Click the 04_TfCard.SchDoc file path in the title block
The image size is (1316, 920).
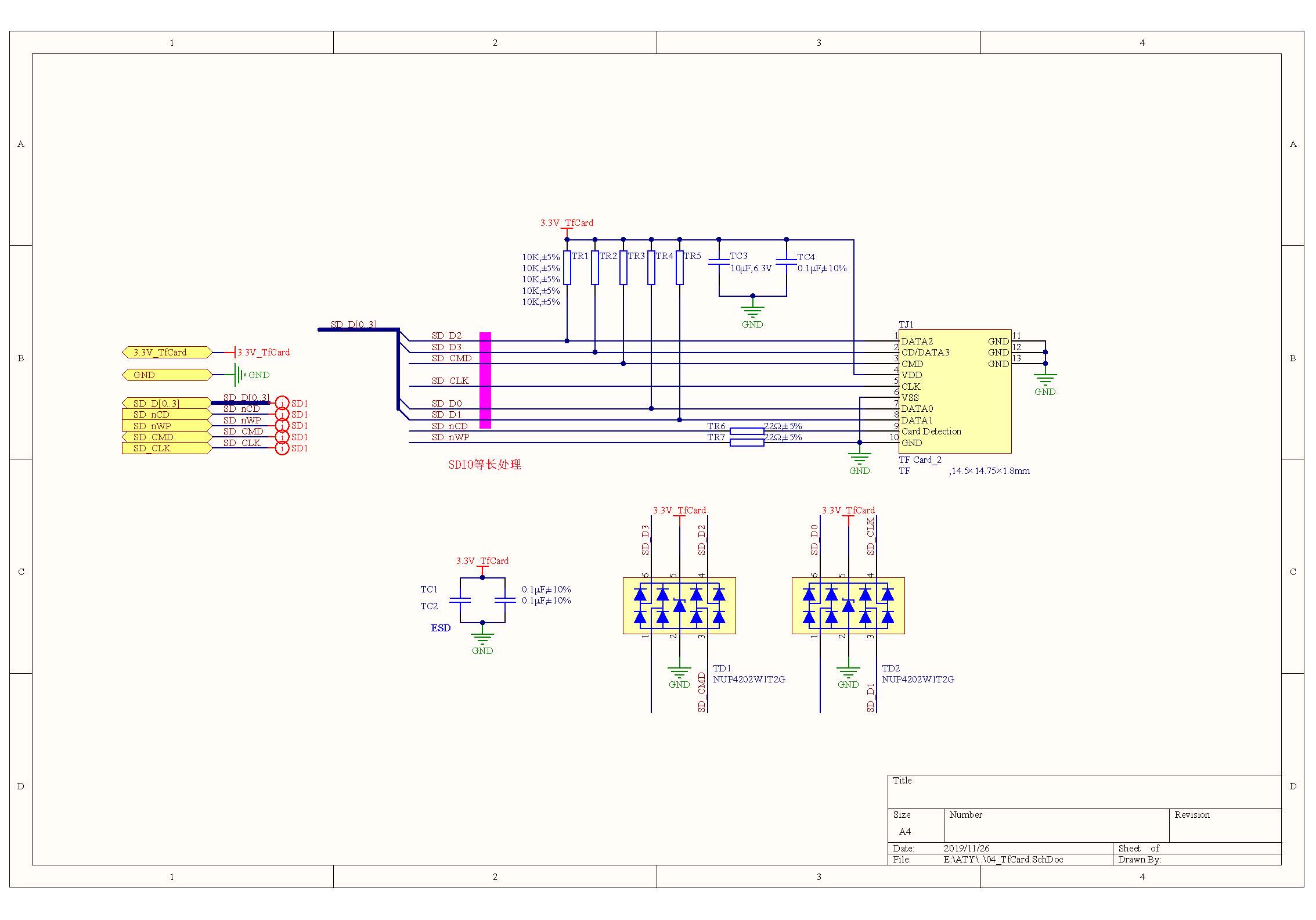(1003, 860)
